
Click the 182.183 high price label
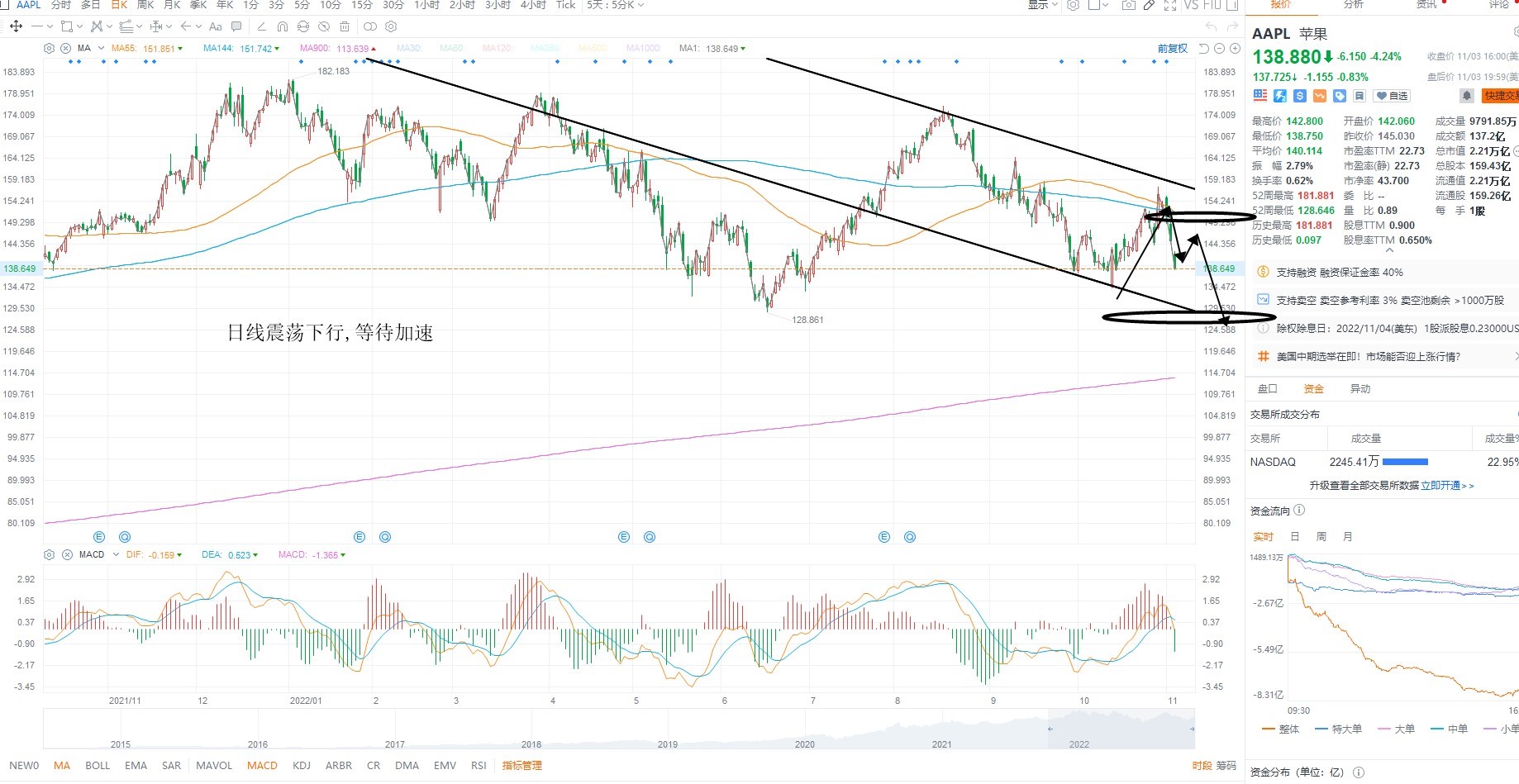tap(333, 72)
